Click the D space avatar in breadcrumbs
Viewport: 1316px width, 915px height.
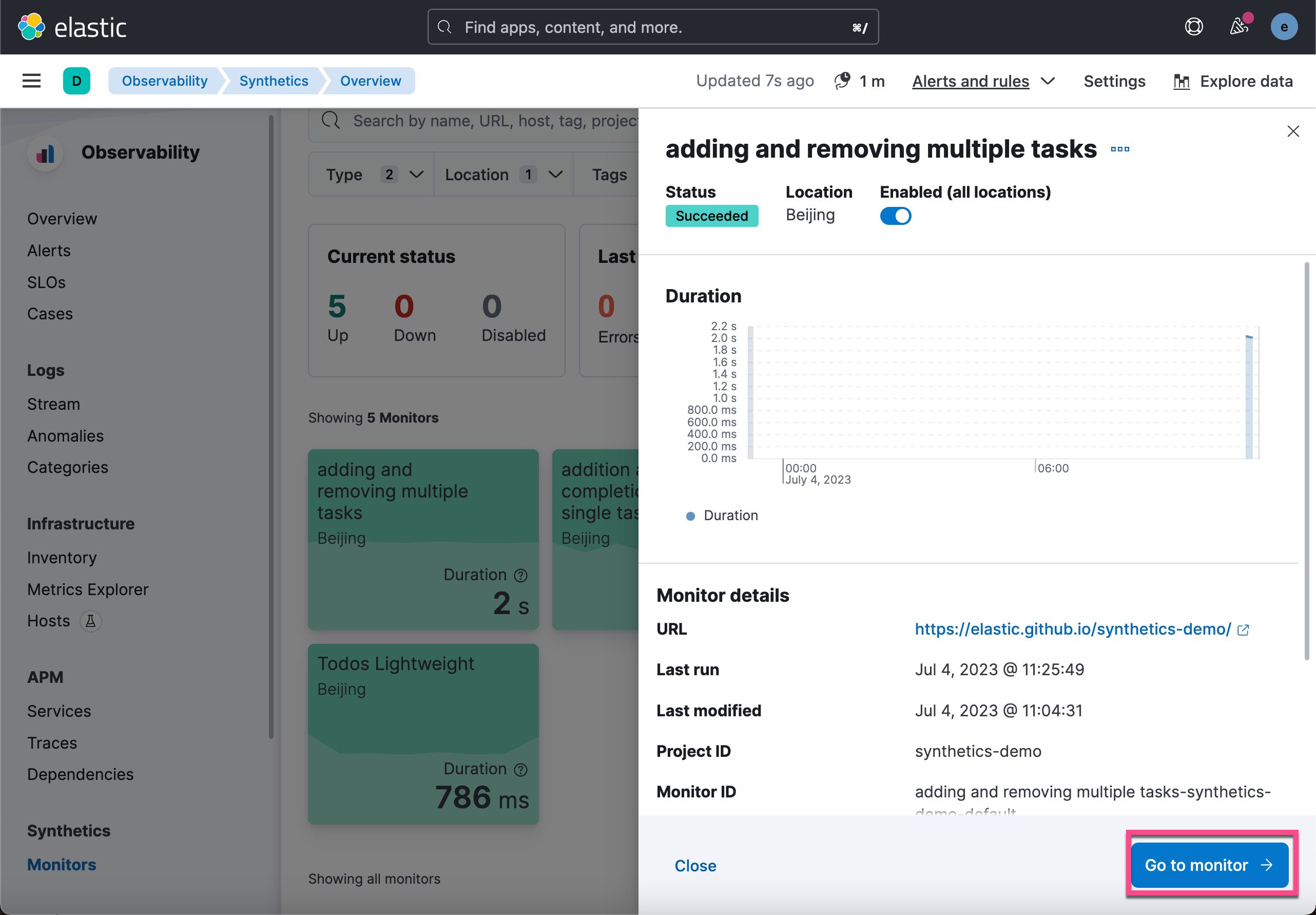tap(77, 81)
